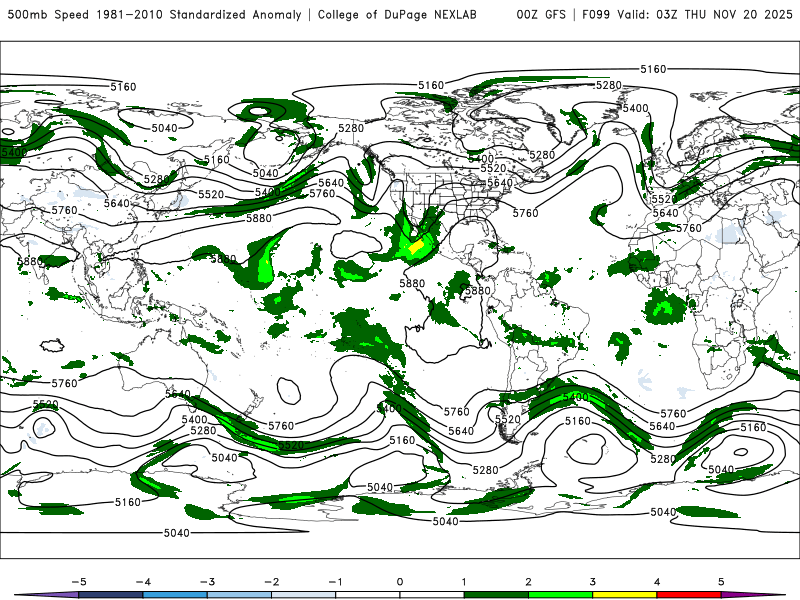The width and height of the screenshot is (800, 600).
Task: Click the "F099" forecast hour label
Action: click(596, 14)
